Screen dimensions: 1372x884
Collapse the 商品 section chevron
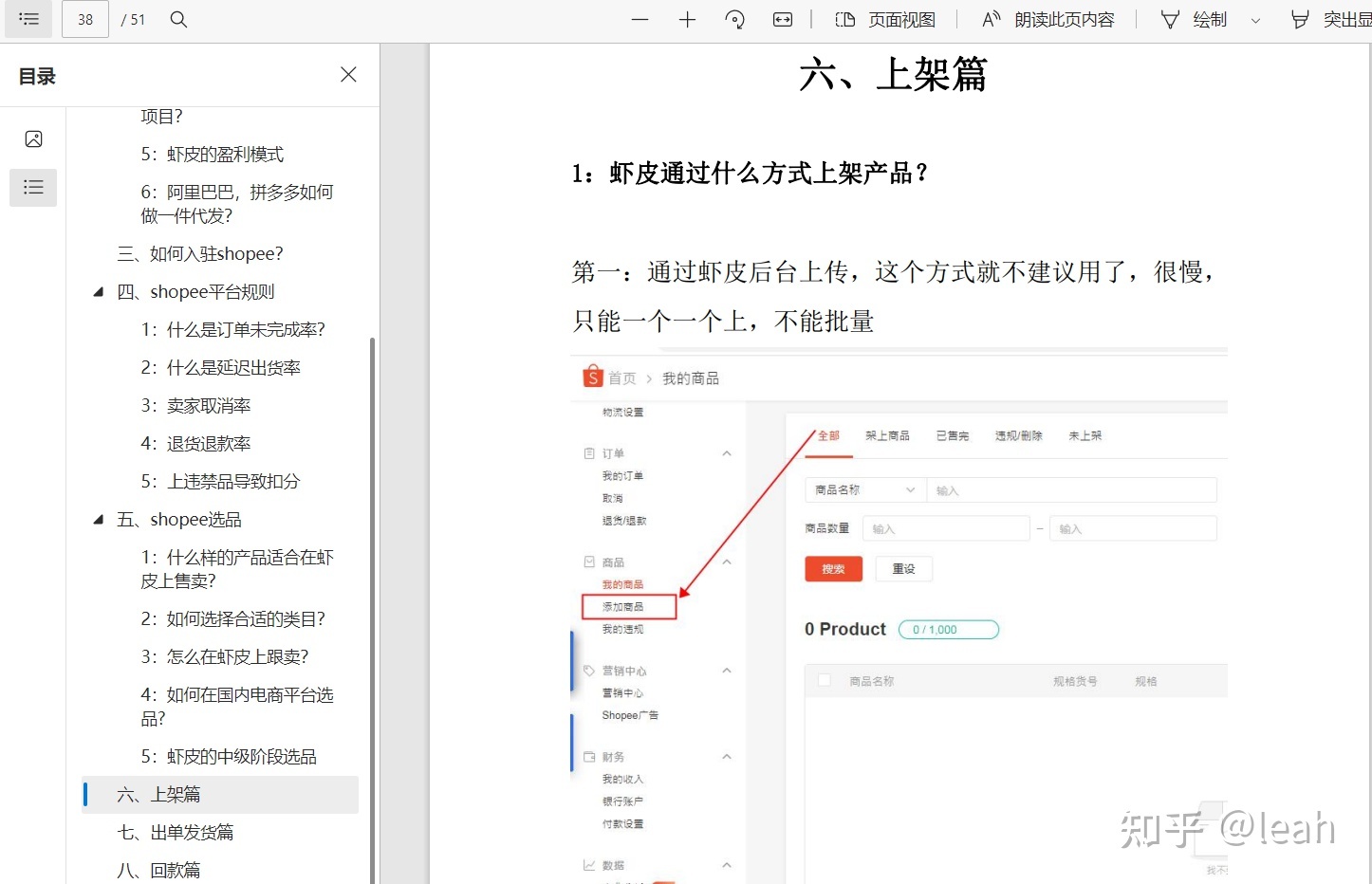click(x=727, y=562)
